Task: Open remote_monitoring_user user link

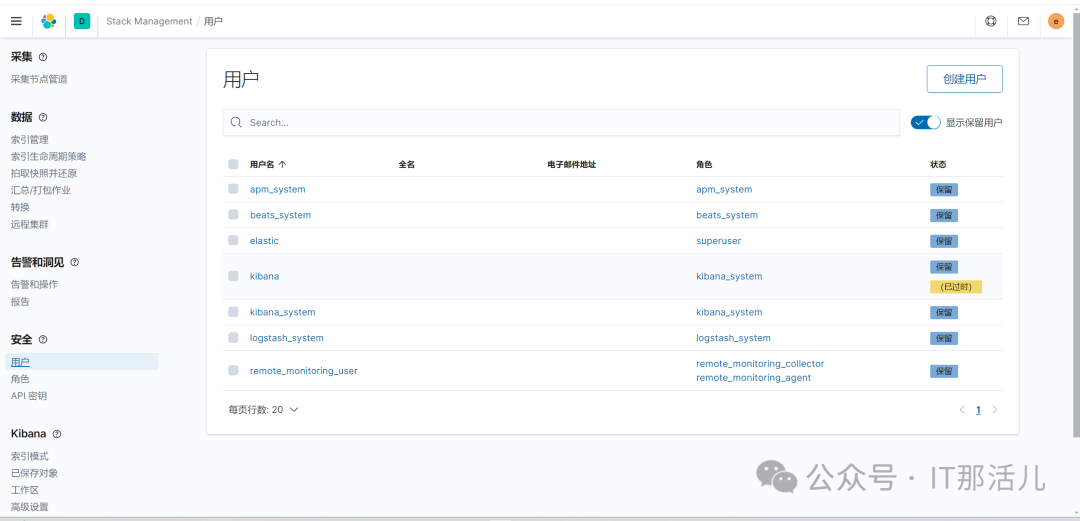Action: click(304, 370)
